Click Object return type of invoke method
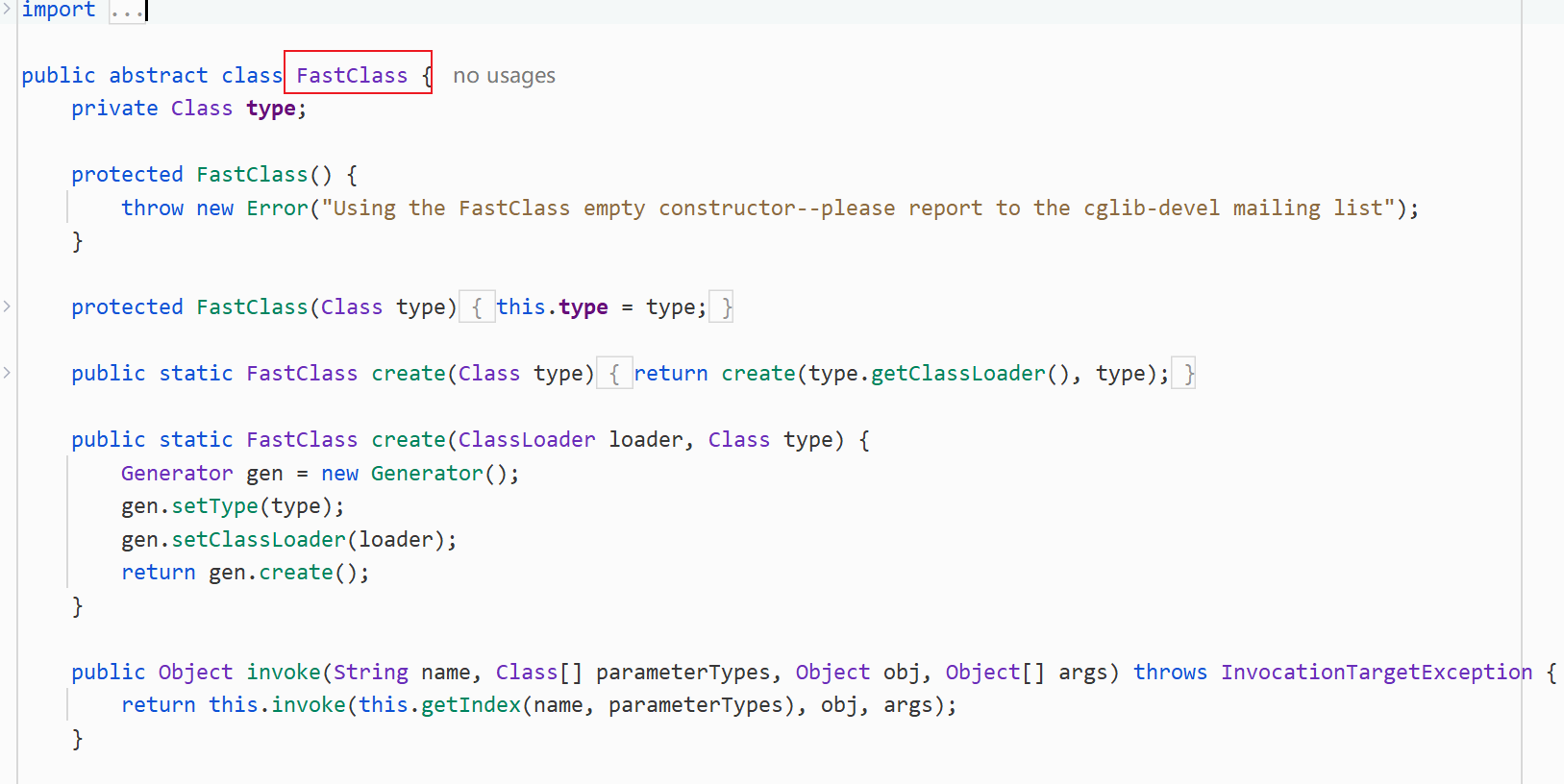Viewport: 1564px width, 784px height. tap(195, 673)
